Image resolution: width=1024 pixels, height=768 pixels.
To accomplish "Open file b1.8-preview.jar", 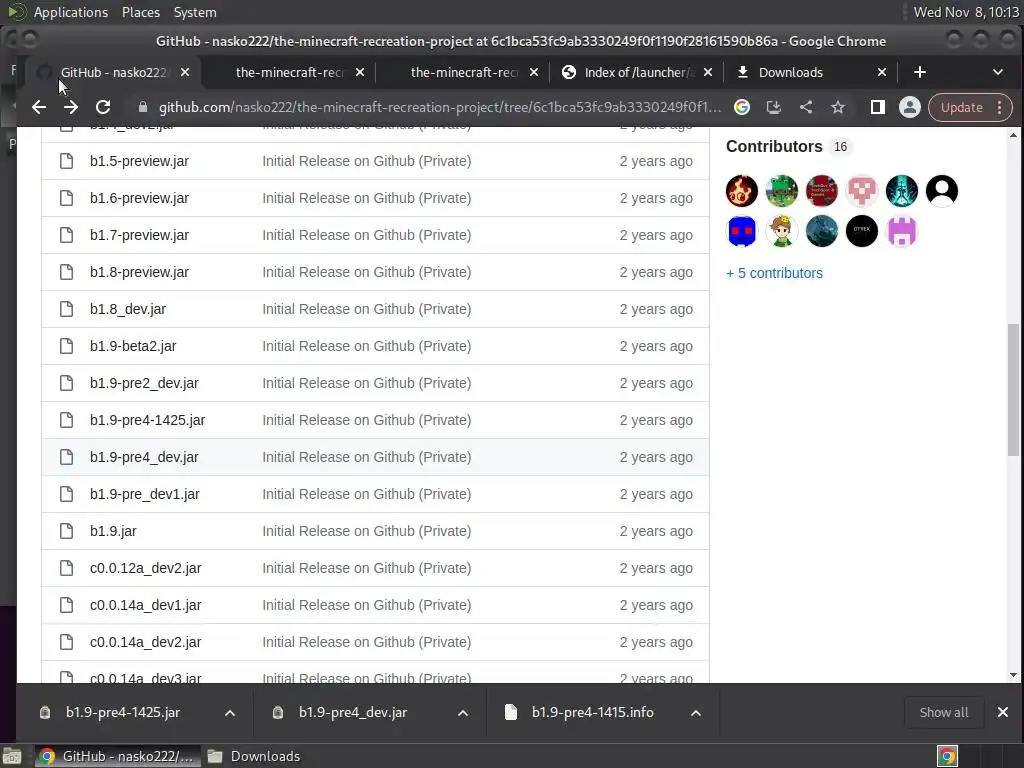I will pos(139,272).
